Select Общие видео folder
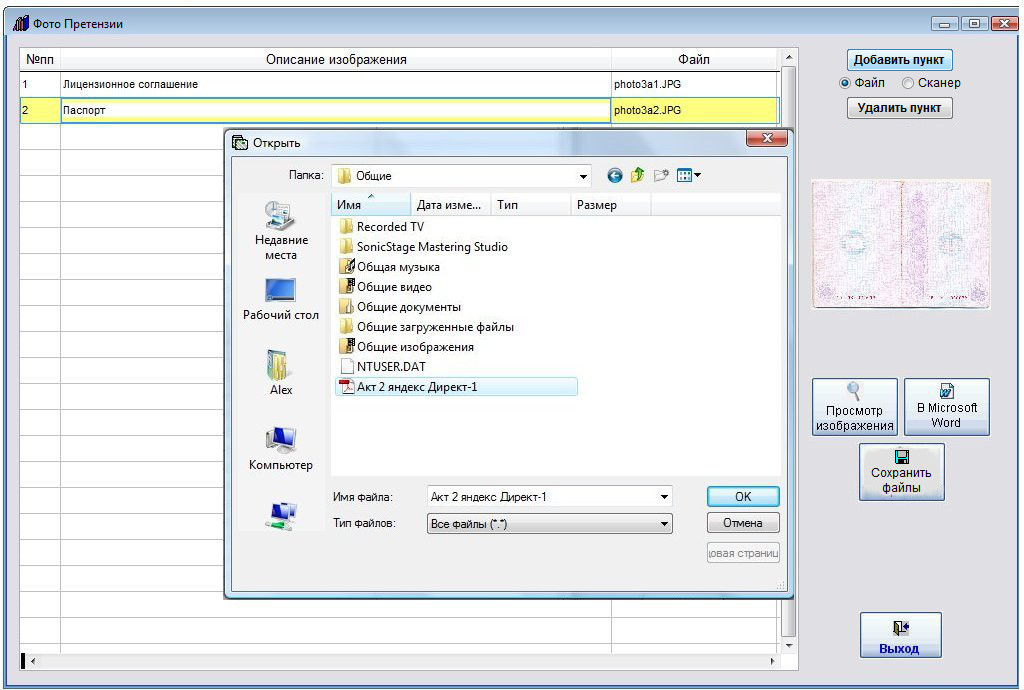This screenshot has height=690, width=1024. click(385, 287)
